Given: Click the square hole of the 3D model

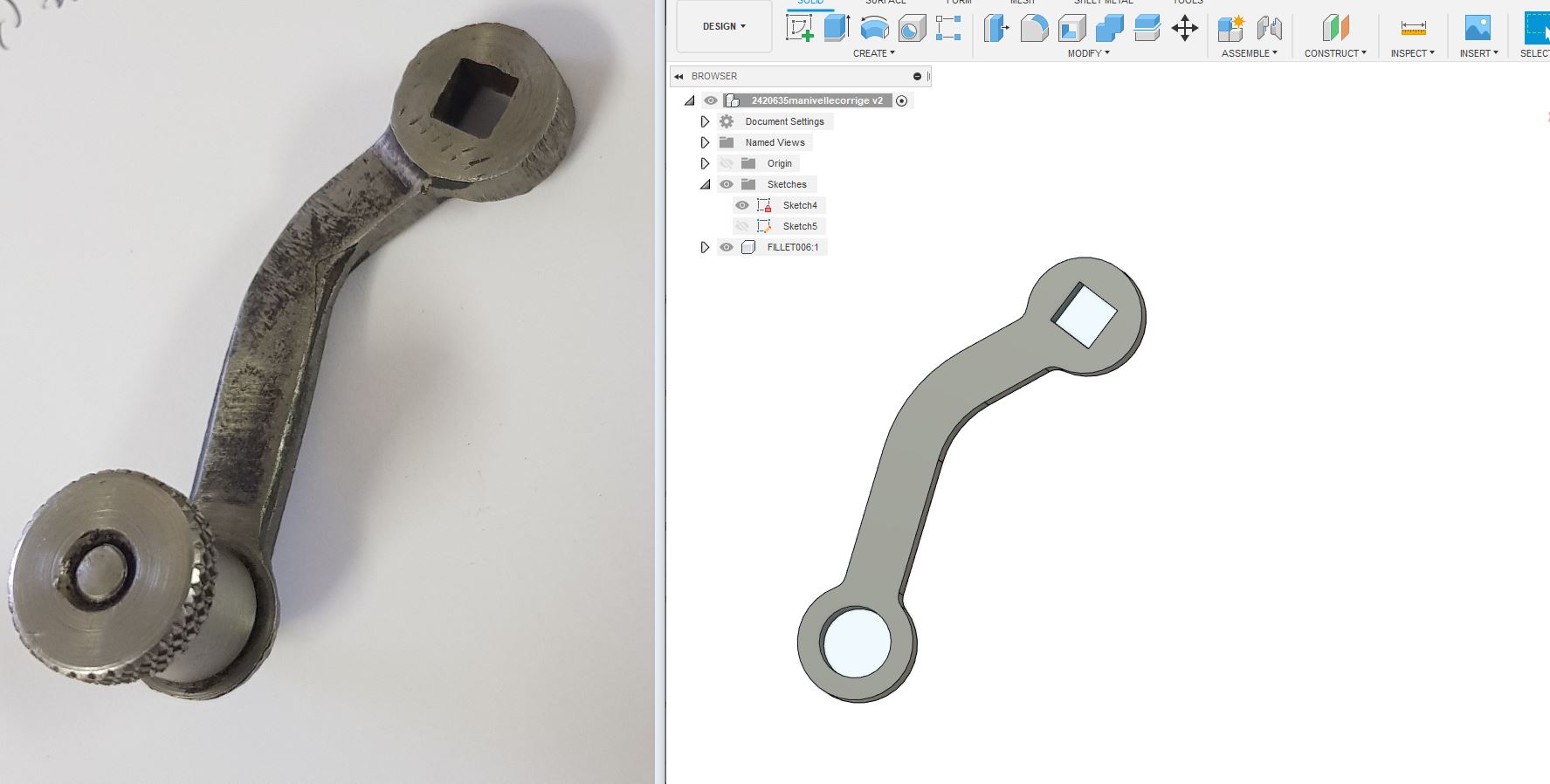Looking at the screenshot, I should tap(1085, 315).
